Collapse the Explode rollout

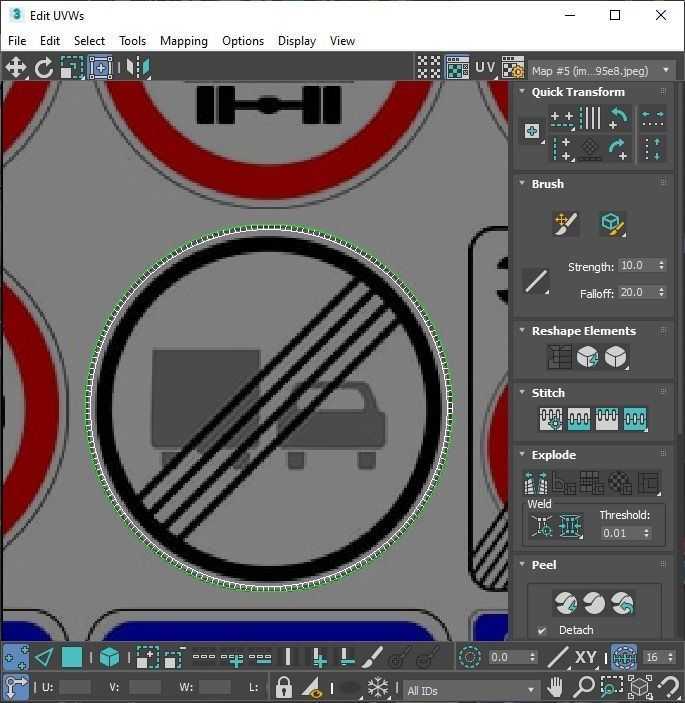tap(522, 454)
